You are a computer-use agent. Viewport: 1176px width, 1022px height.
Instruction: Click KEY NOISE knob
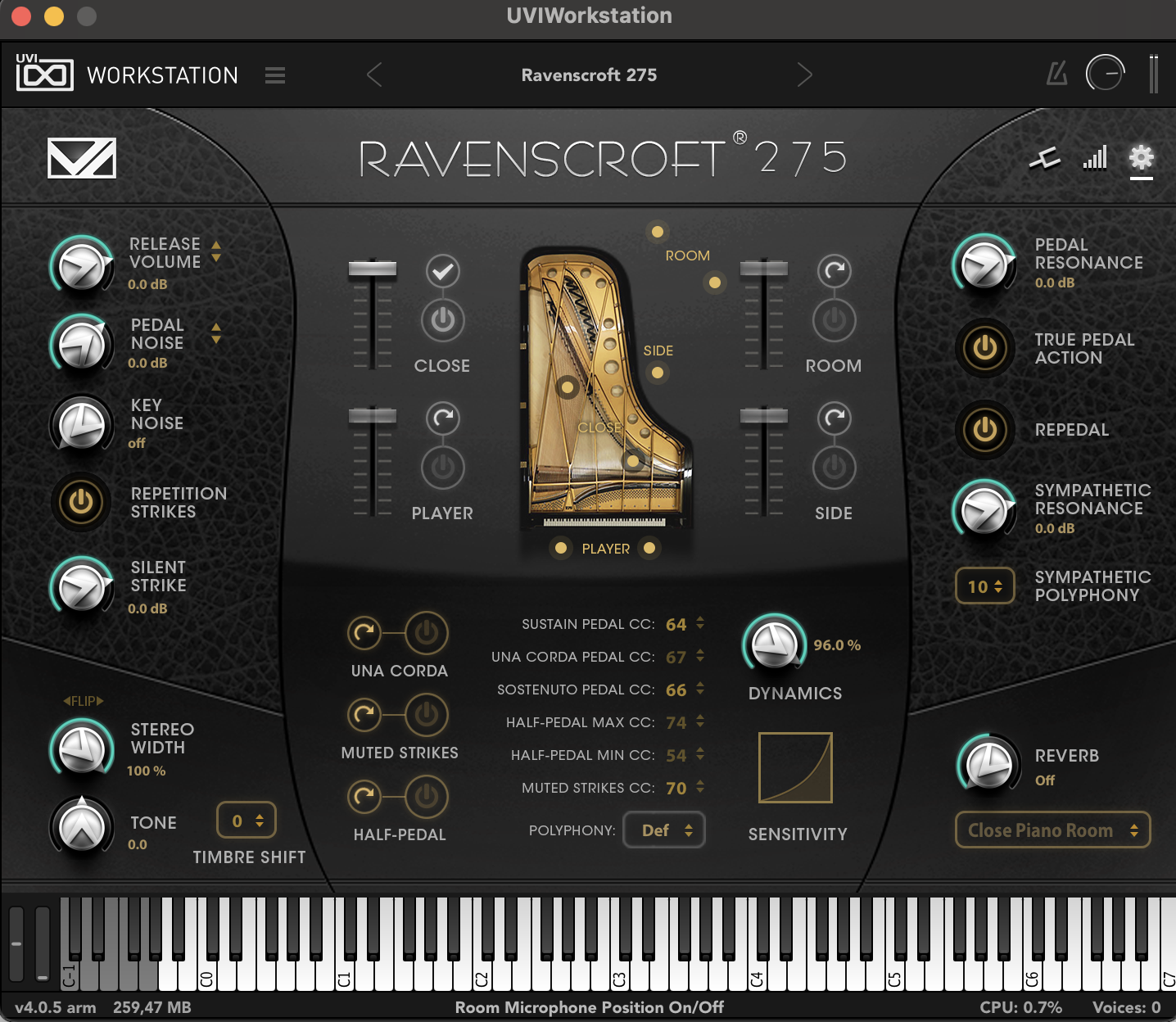82,424
